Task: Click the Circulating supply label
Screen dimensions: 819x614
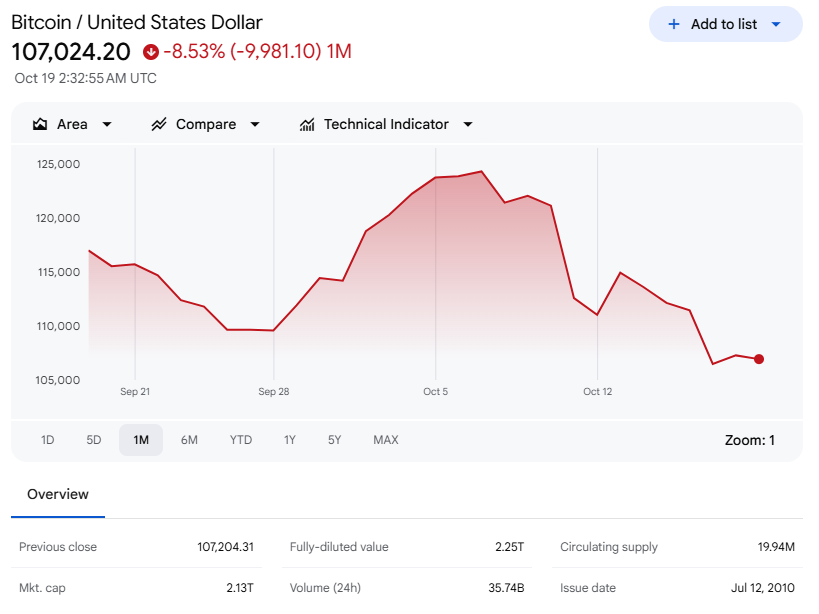Action: pos(609,547)
